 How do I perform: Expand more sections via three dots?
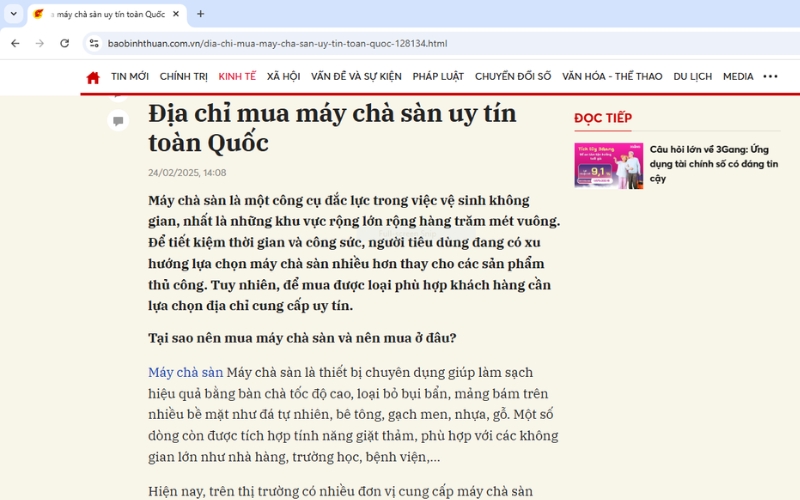pyautogui.click(x=770, y=77)
